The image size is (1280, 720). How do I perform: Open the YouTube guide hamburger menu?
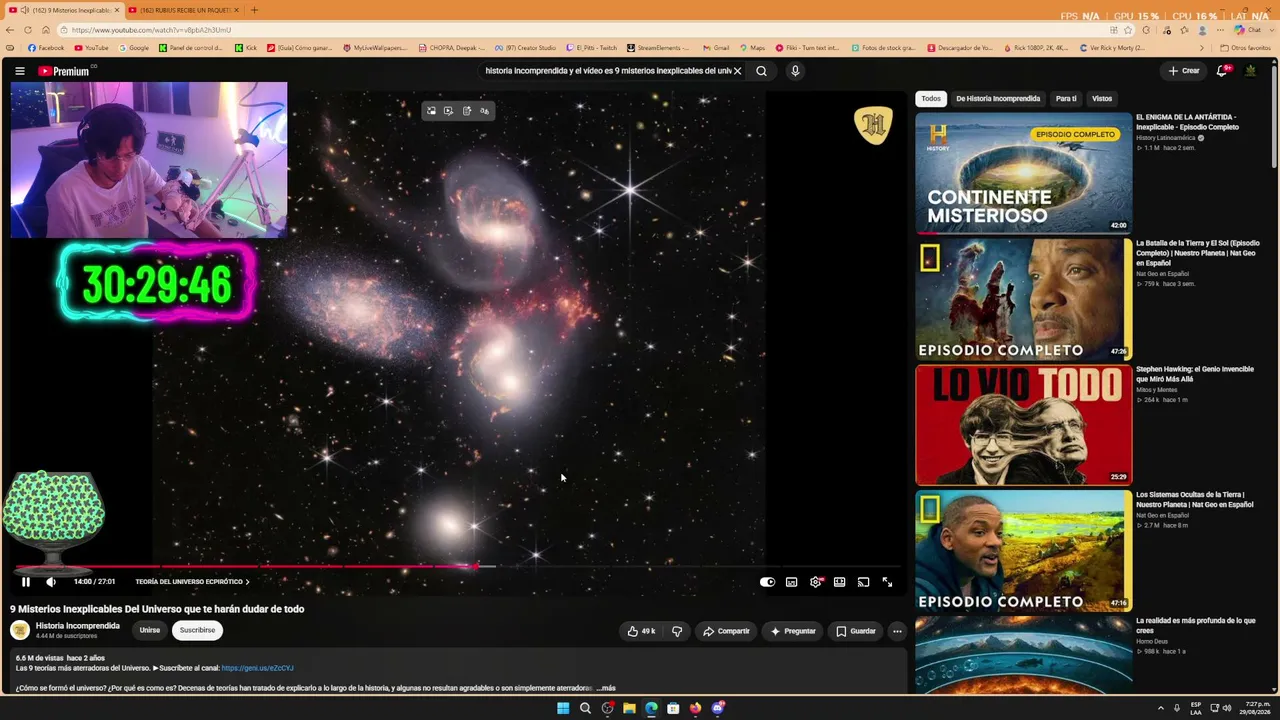point(20,71)
